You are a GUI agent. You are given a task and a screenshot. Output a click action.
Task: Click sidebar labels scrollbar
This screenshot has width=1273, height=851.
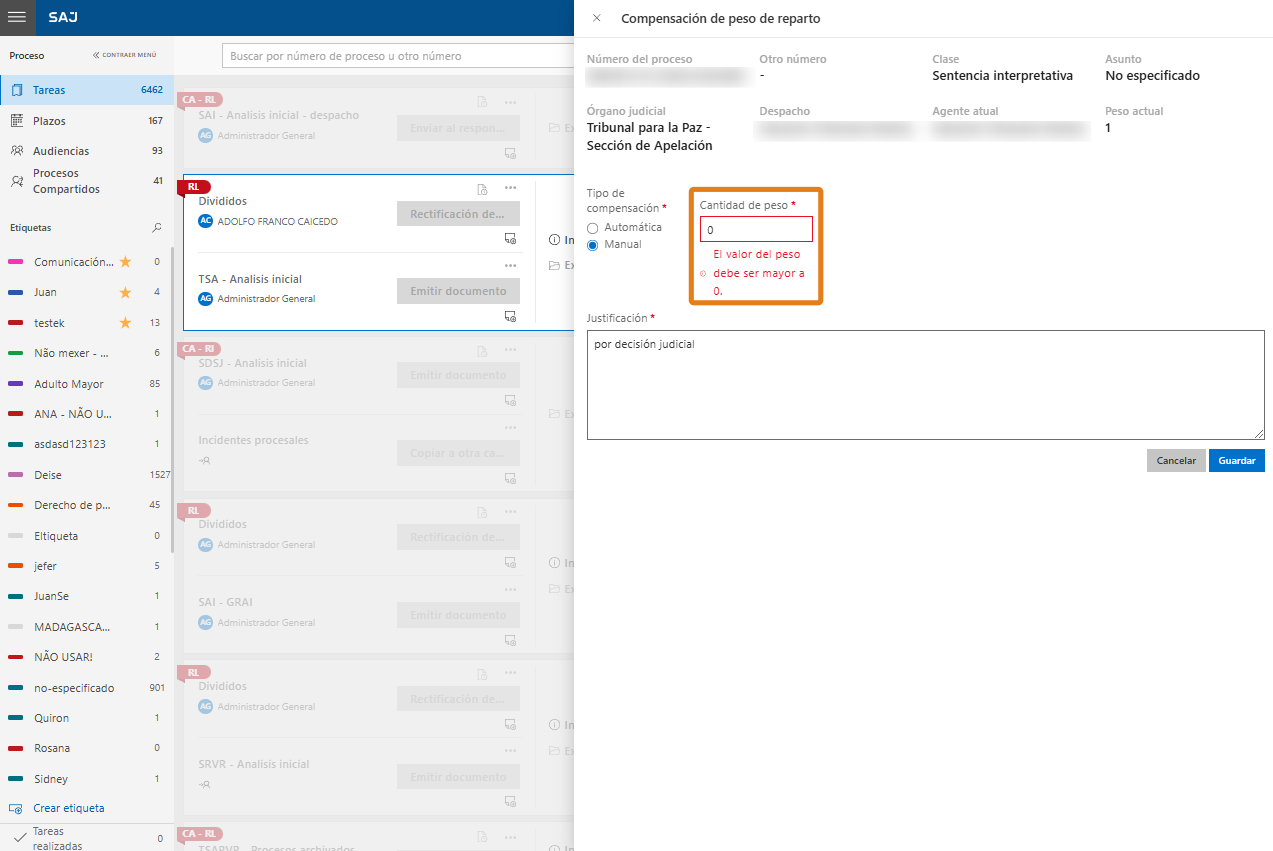coord(172,400)
